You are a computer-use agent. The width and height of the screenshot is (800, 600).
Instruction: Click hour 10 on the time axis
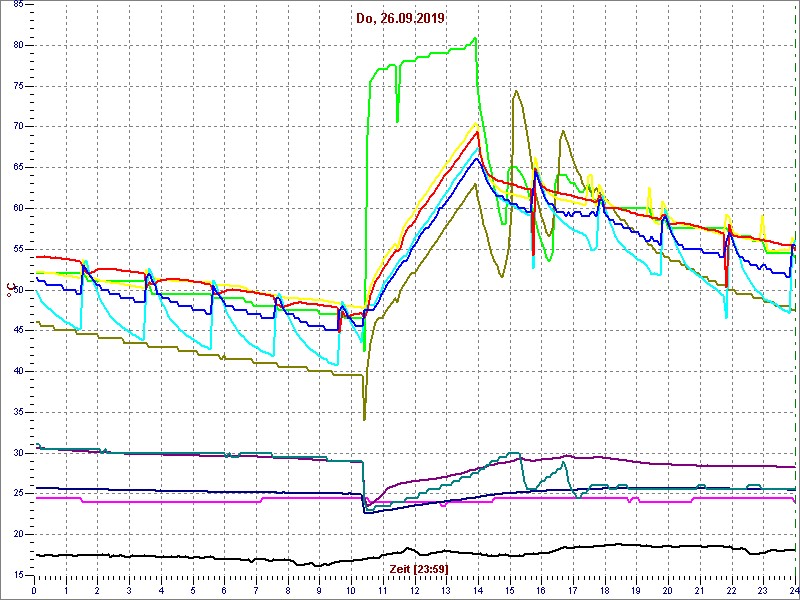coord(351,590)
